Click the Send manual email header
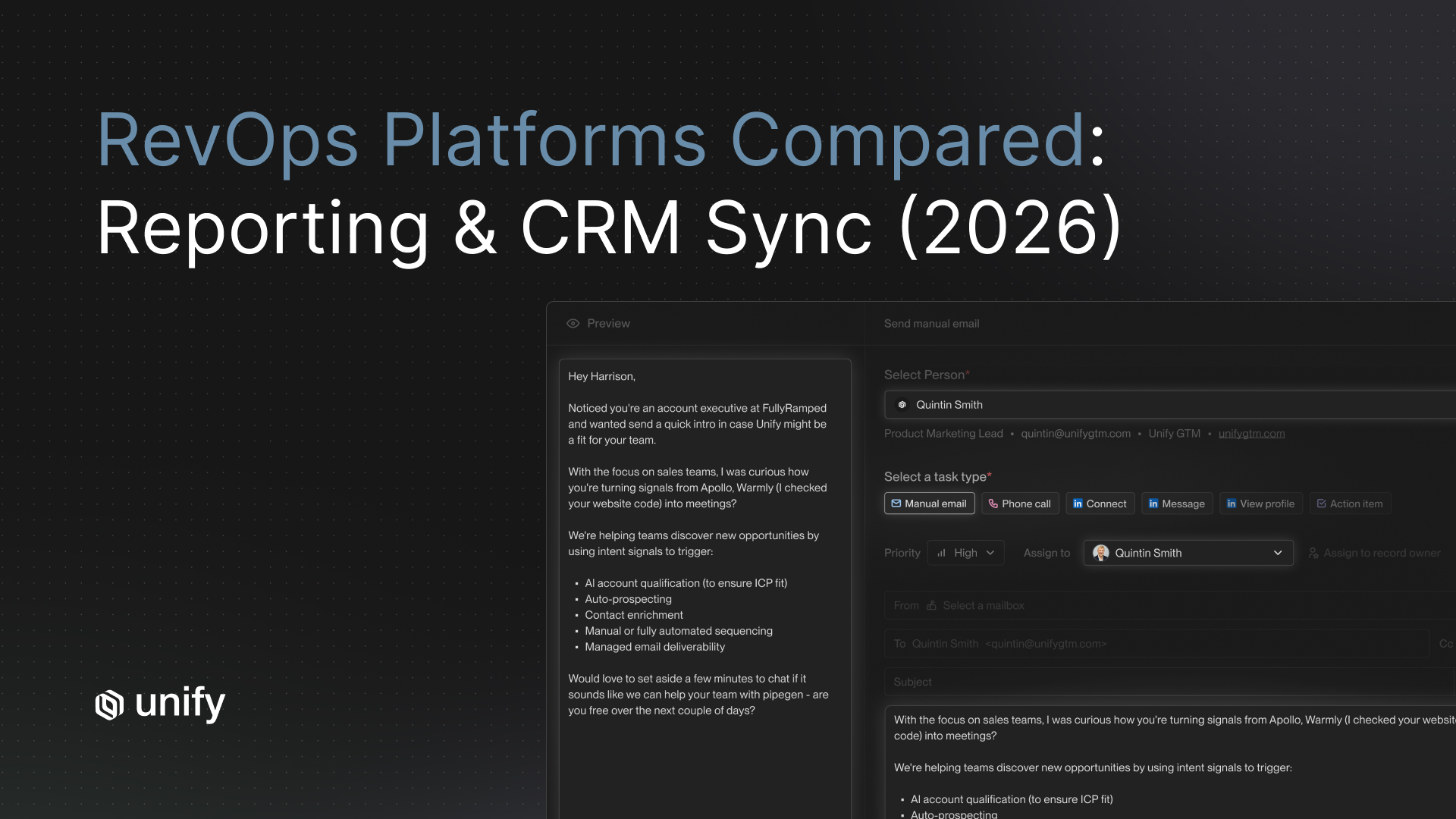The image size is (1456, 819). click(x=931, y=324)
